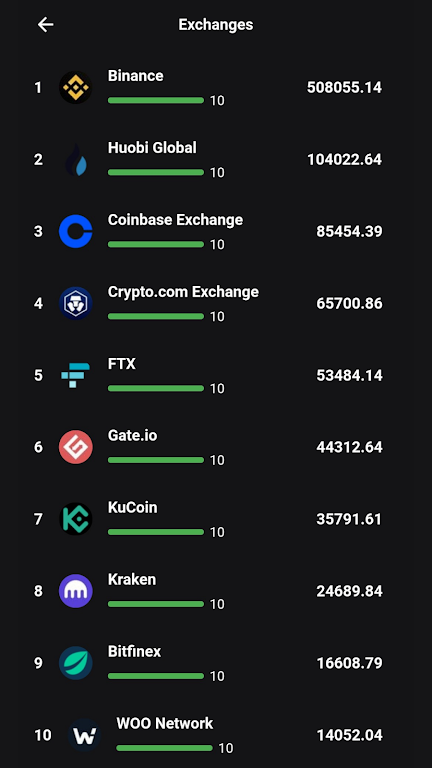Open the Huobi Global exchange name
The image size is (432, 768).
[x=152, y=148]
